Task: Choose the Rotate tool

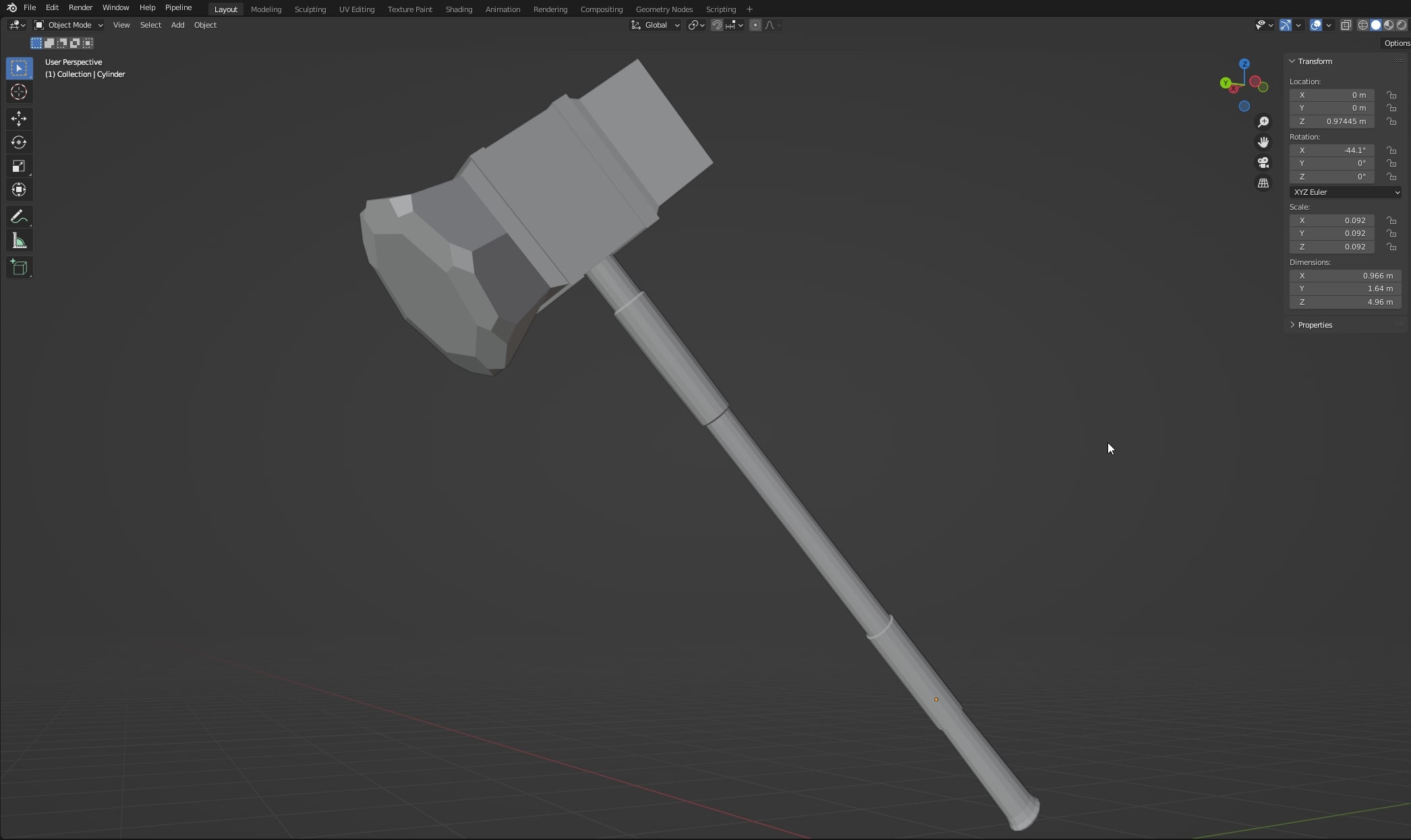Action: point(19,143)
